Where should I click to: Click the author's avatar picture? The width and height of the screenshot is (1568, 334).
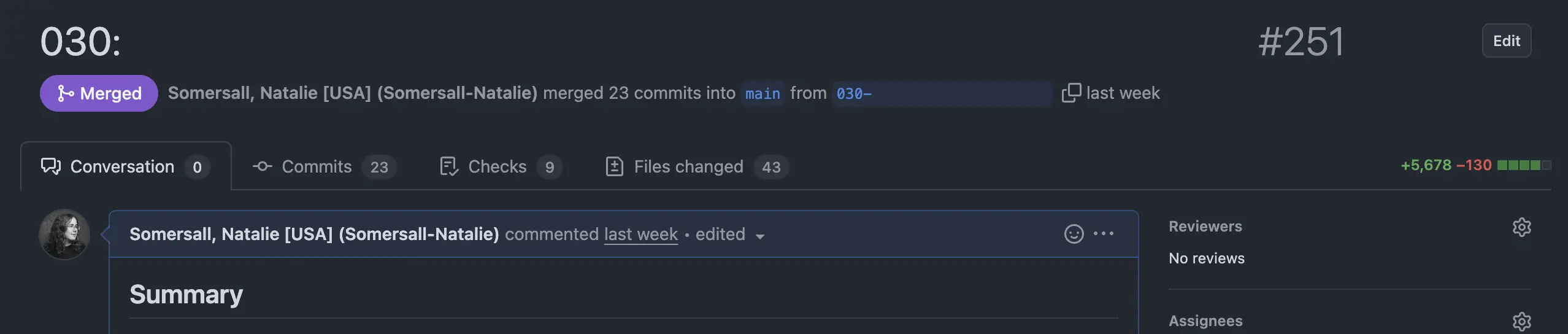click(x=64, y=235)
